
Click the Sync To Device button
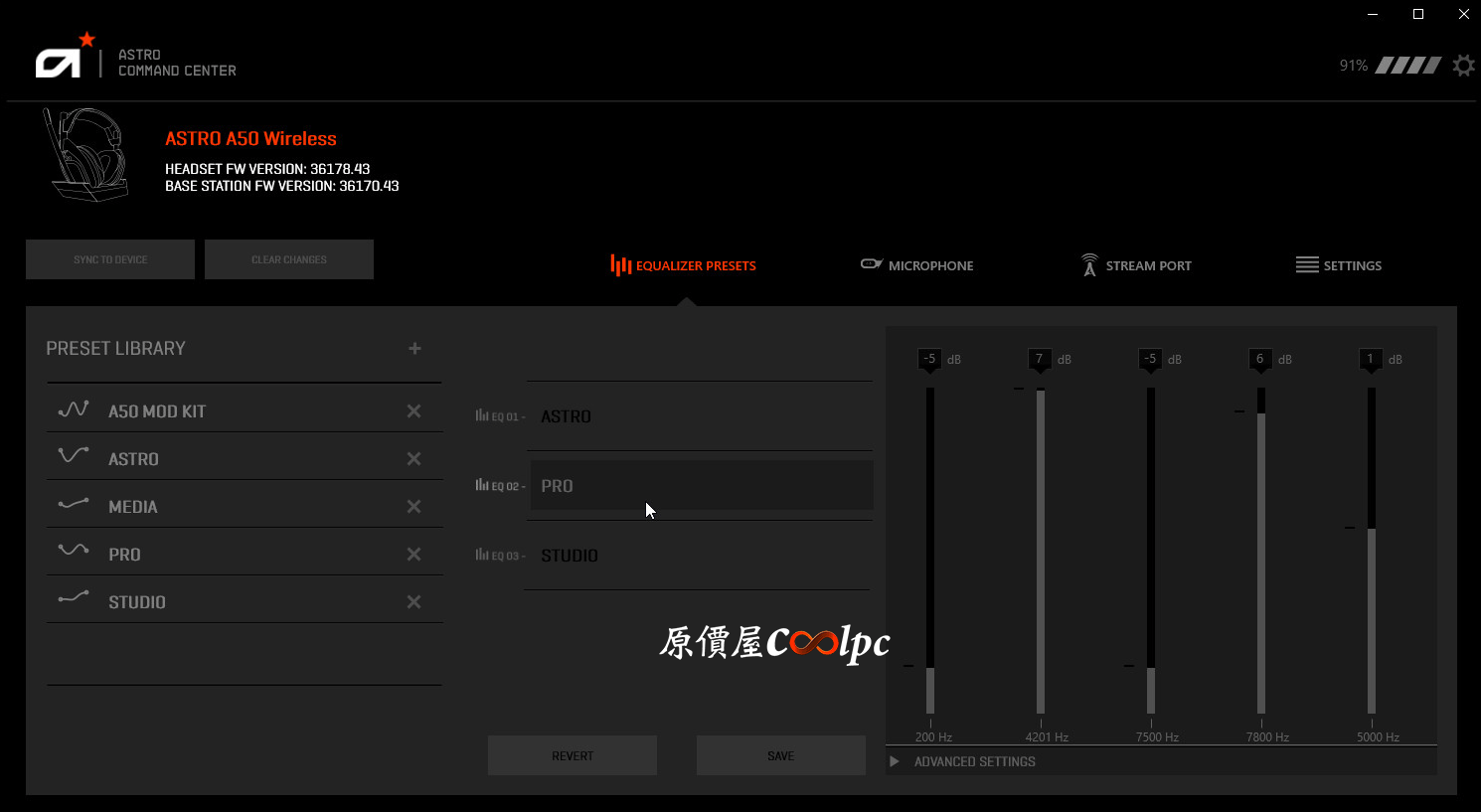[x=110, y=259]
